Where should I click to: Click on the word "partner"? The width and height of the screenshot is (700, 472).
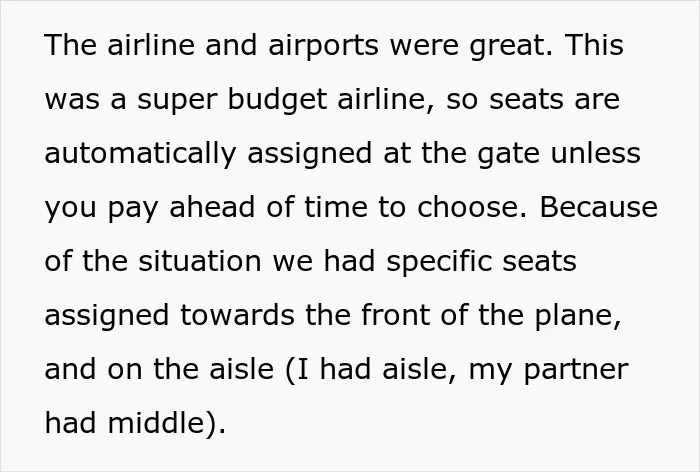(x=575, y=371)
